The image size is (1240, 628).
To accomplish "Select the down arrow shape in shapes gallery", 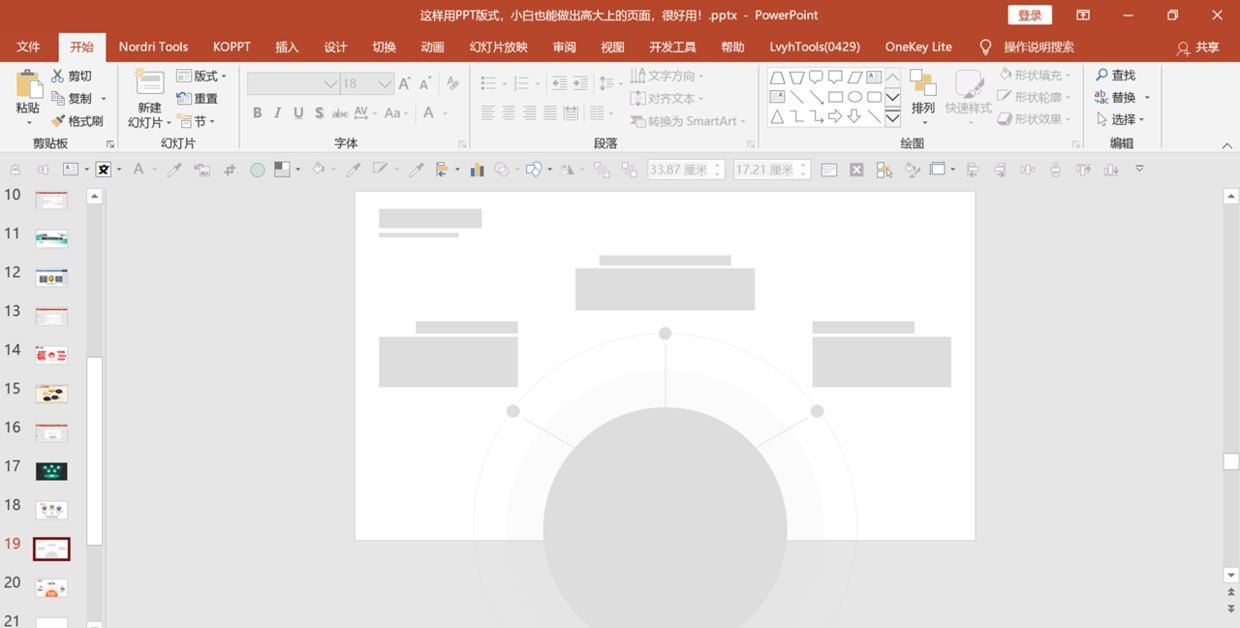I will click(855, 116).
